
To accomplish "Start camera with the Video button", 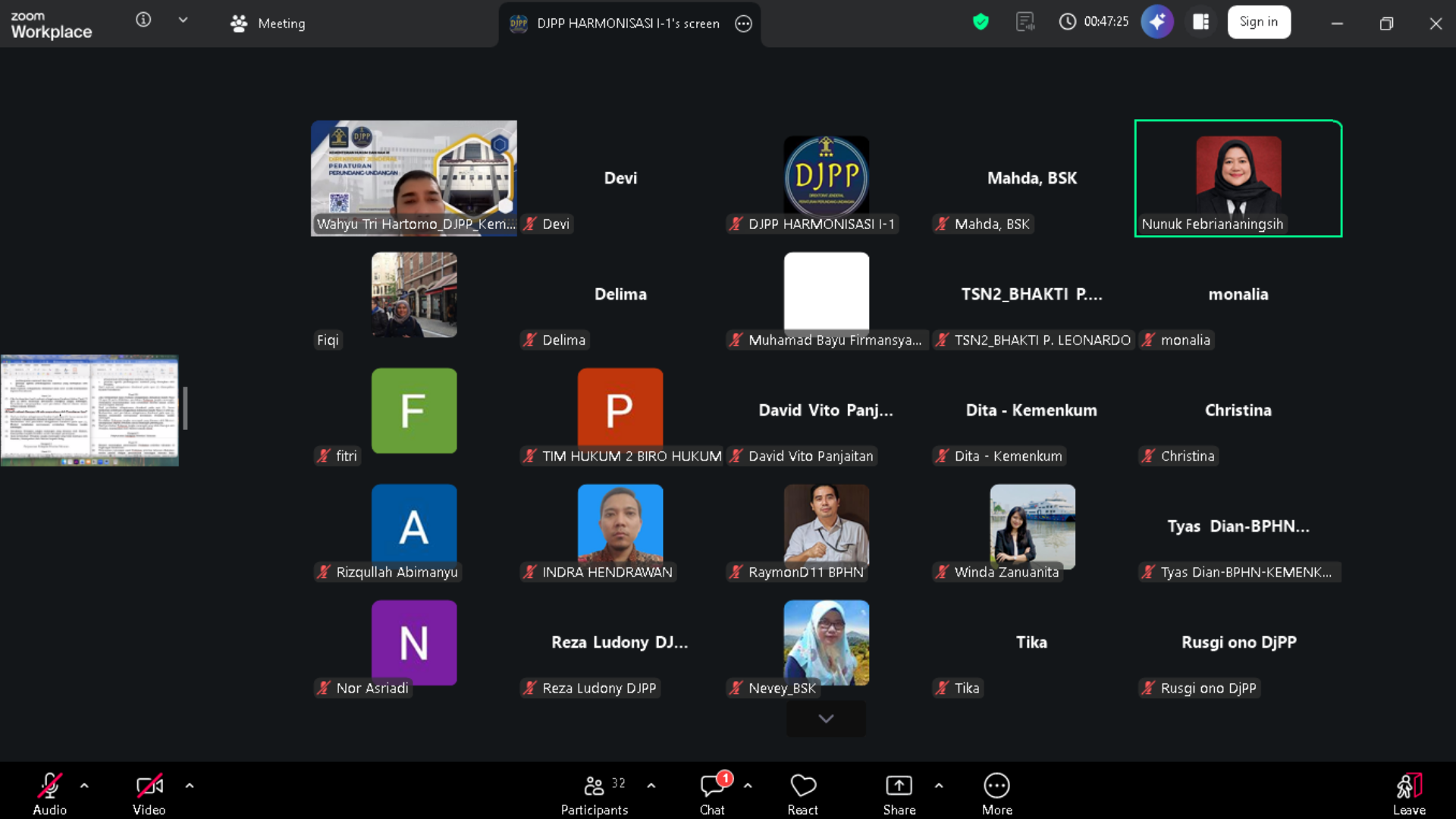I will pos(149,794).
